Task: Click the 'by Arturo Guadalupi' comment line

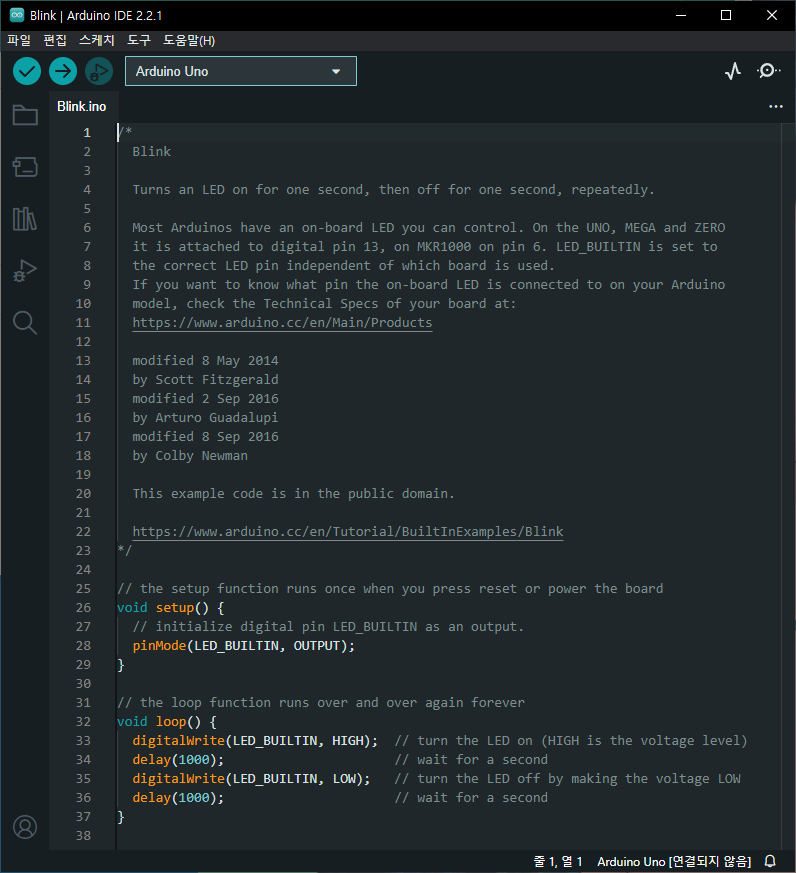Action: click(205, 418)
